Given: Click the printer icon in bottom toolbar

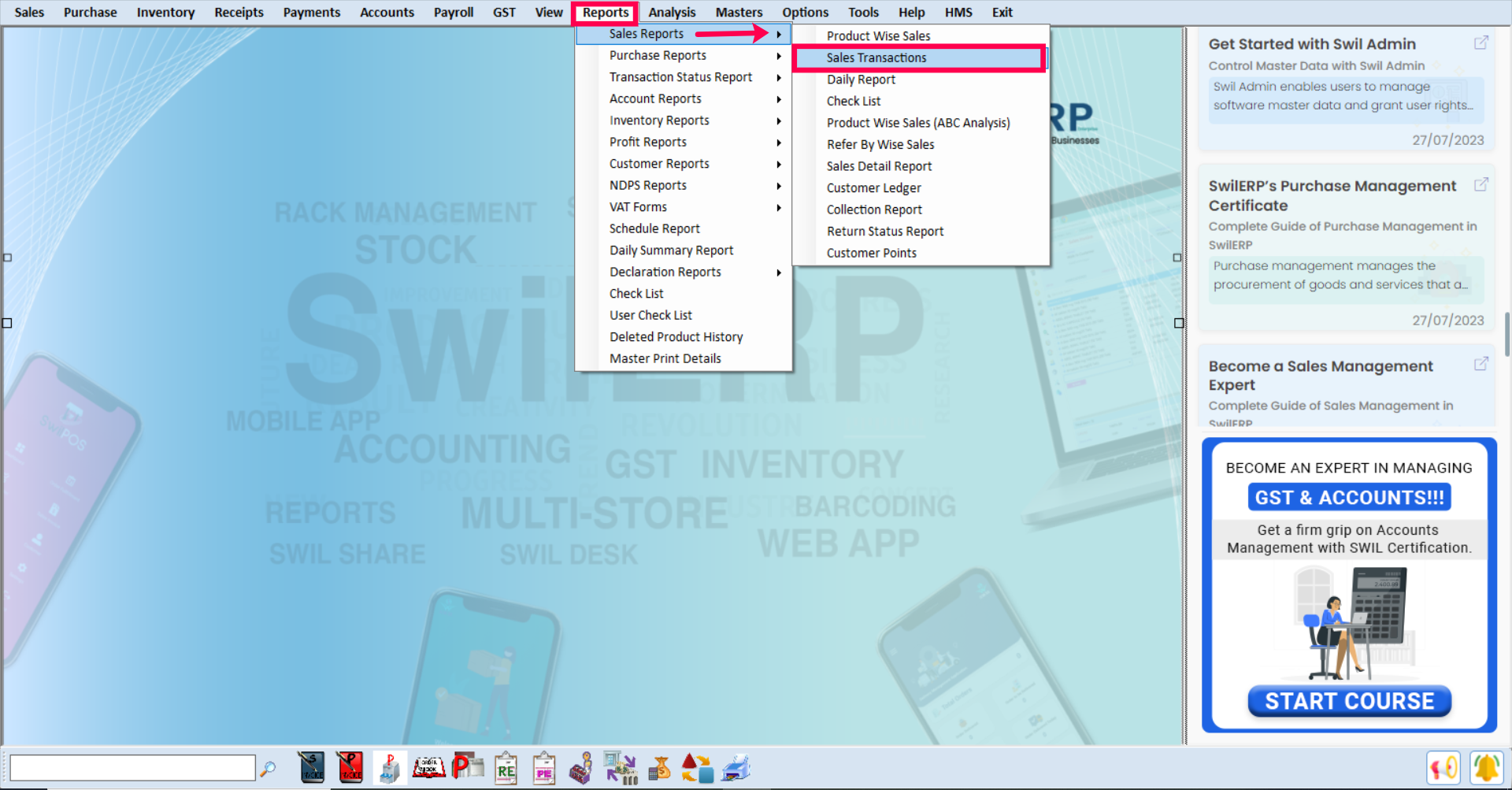Looking at the screenshot, I should (x=736, y=768).
